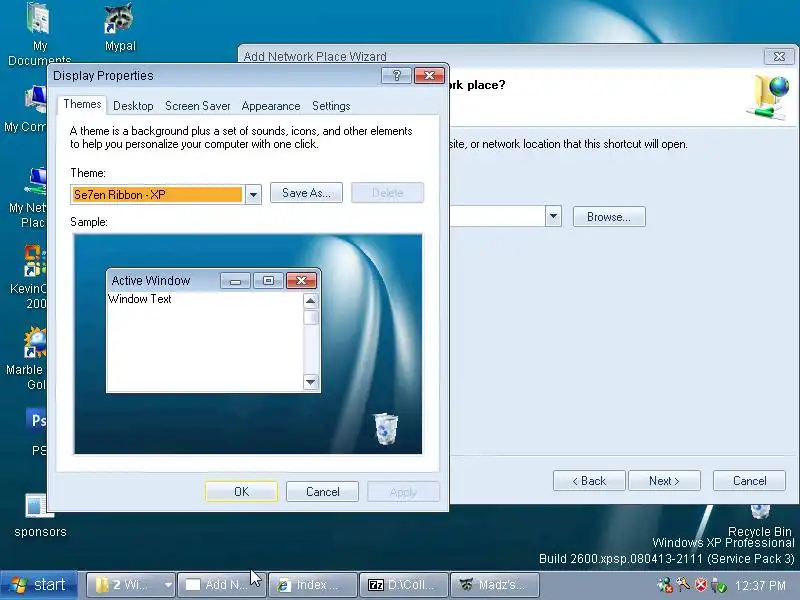
Task: Click the 12:37 PM taskbar clock
Action: click(x=760, y=585)
